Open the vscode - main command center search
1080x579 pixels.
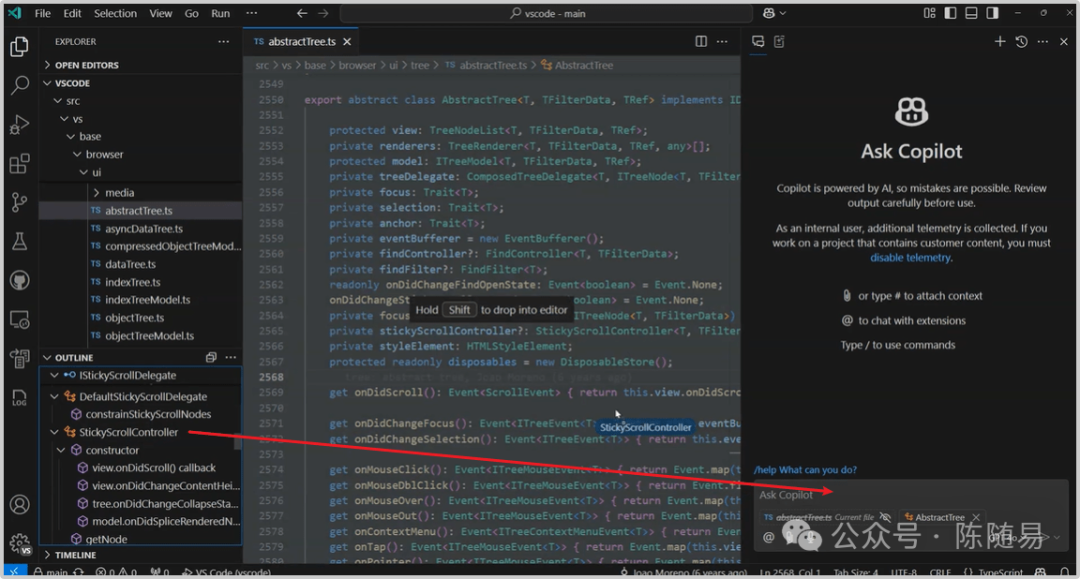547,13
